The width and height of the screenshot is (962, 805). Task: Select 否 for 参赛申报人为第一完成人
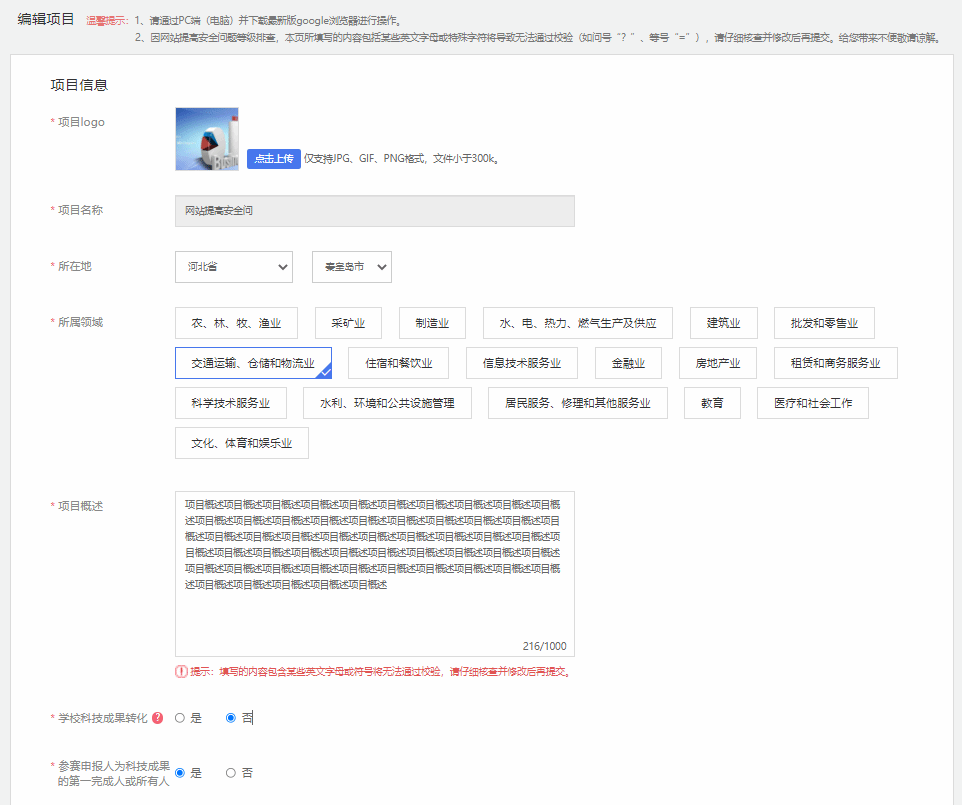click(231, 773)
